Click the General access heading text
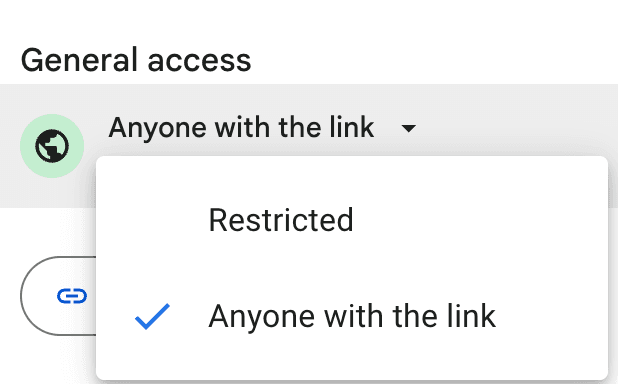 click(136, 60)
